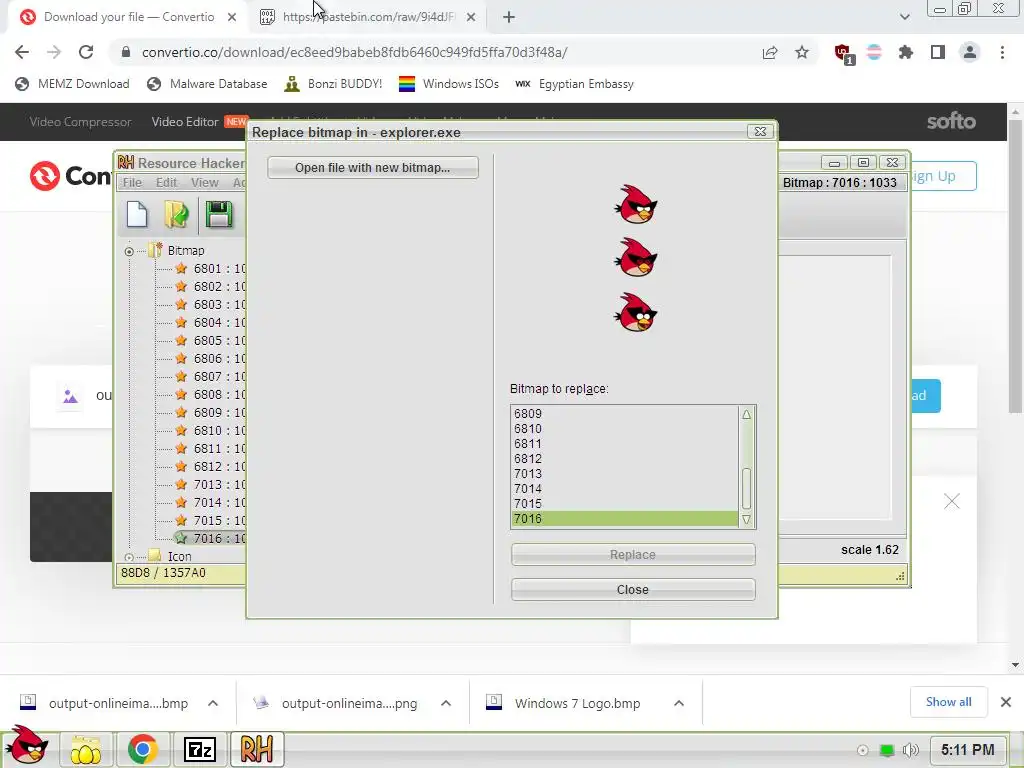The height and width of the screenshot is (768, 1024).
Task: Open MEMZ Download bookmark
Action: tap(72, 84)
